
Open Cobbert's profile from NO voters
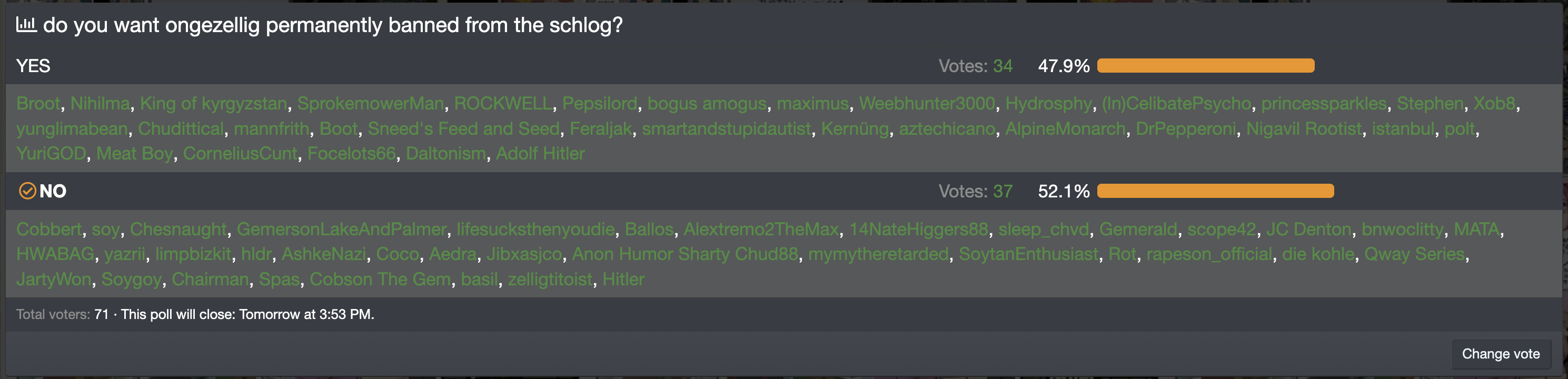(x=48, y=230)
